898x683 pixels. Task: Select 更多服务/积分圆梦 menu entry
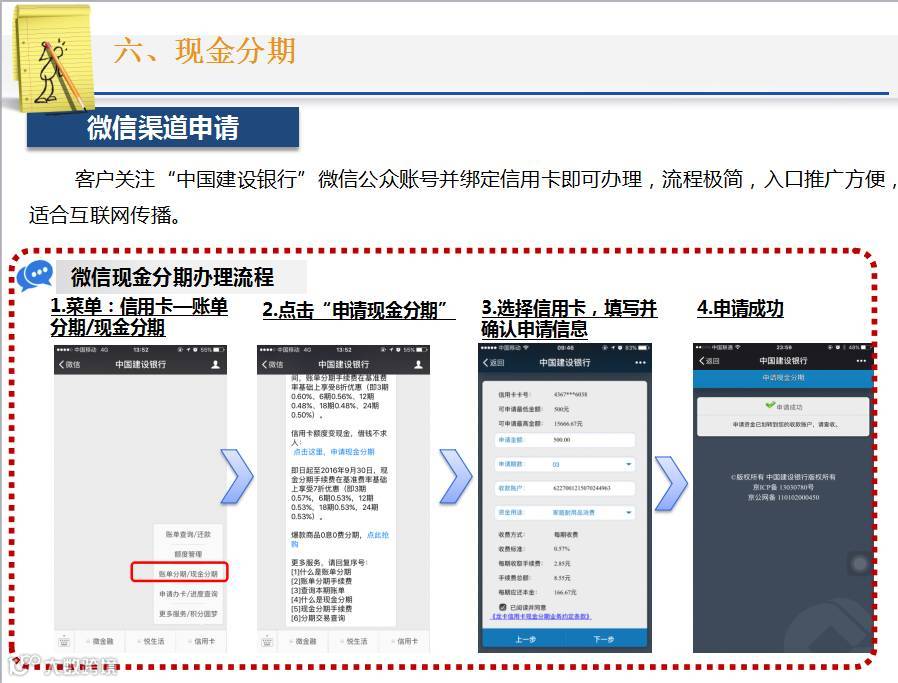[188, 614]
